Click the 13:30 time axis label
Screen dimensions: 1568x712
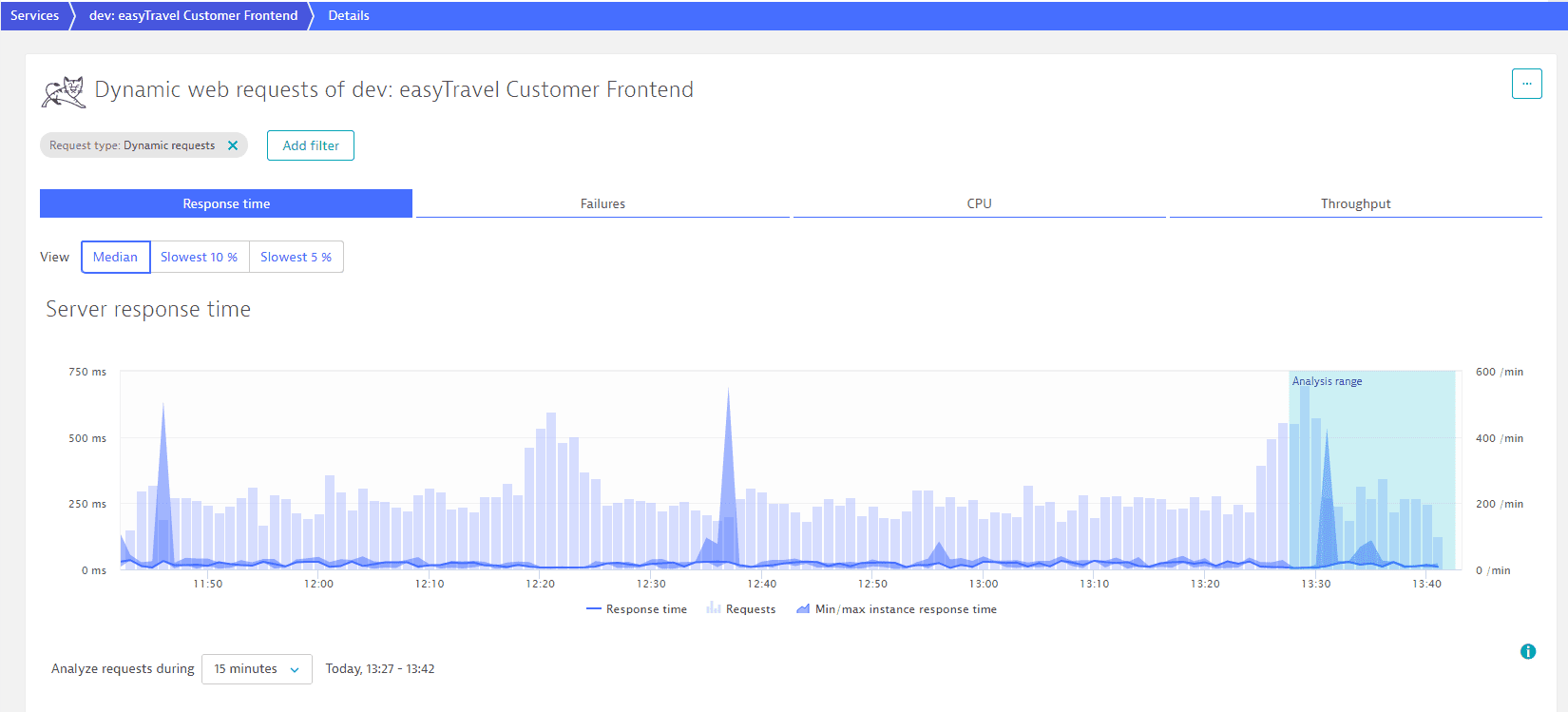click(1316, 584)
